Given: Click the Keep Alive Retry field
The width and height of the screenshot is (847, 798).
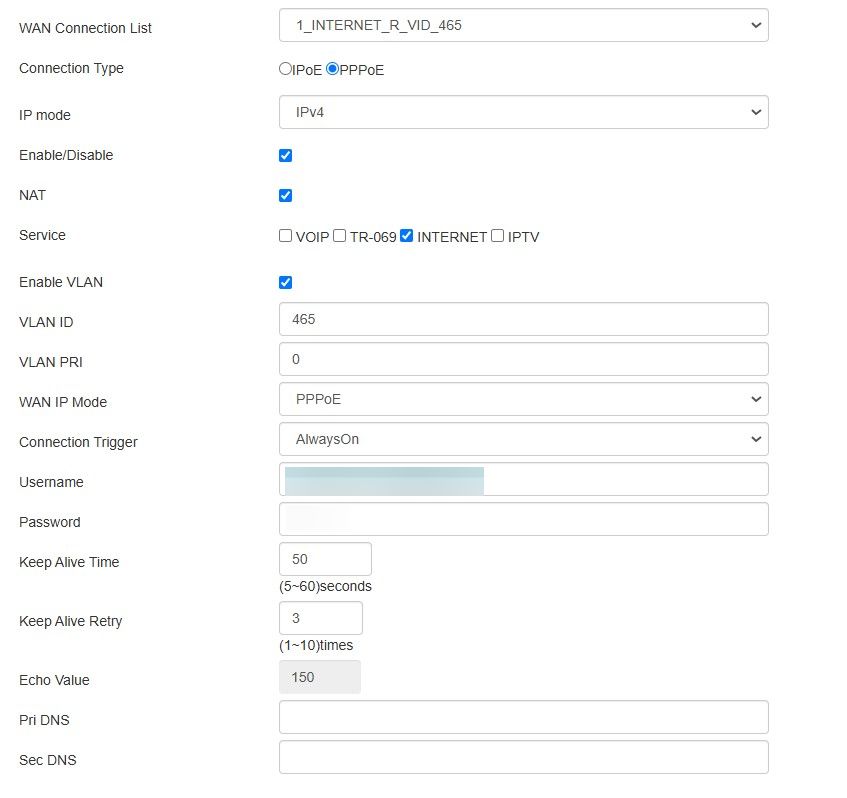Looking at the screenshot, I should click(320, 618).
